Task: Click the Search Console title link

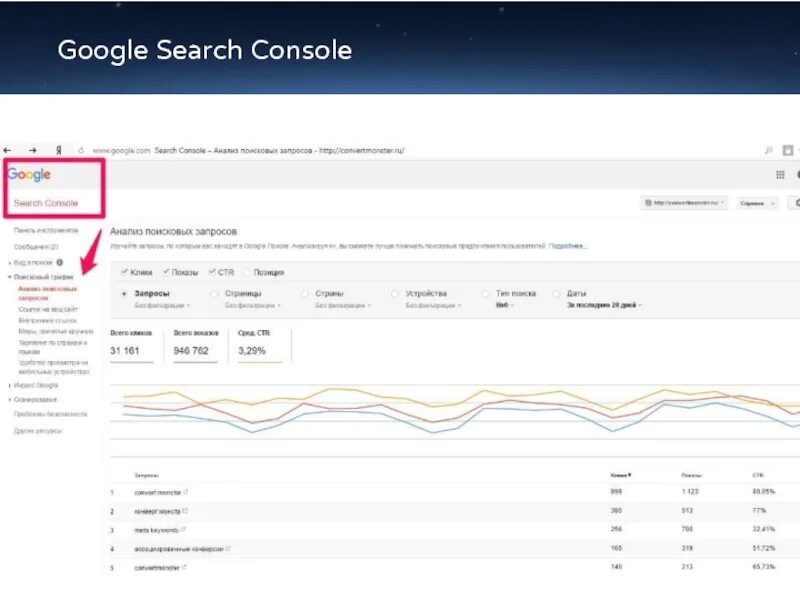Action: click(x=46, y=203)
